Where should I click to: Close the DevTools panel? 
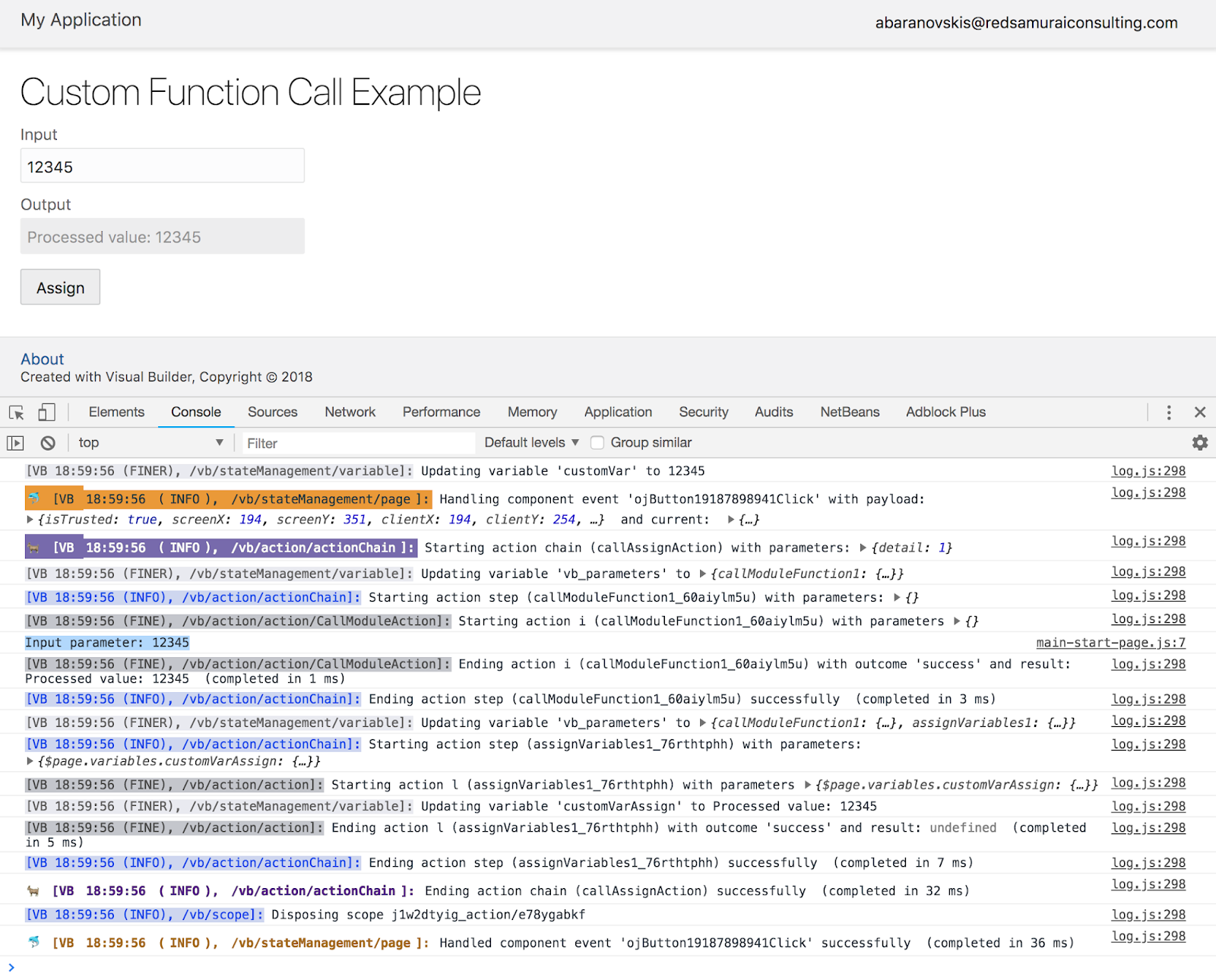pyautogui.click(x=1199, y=412)
